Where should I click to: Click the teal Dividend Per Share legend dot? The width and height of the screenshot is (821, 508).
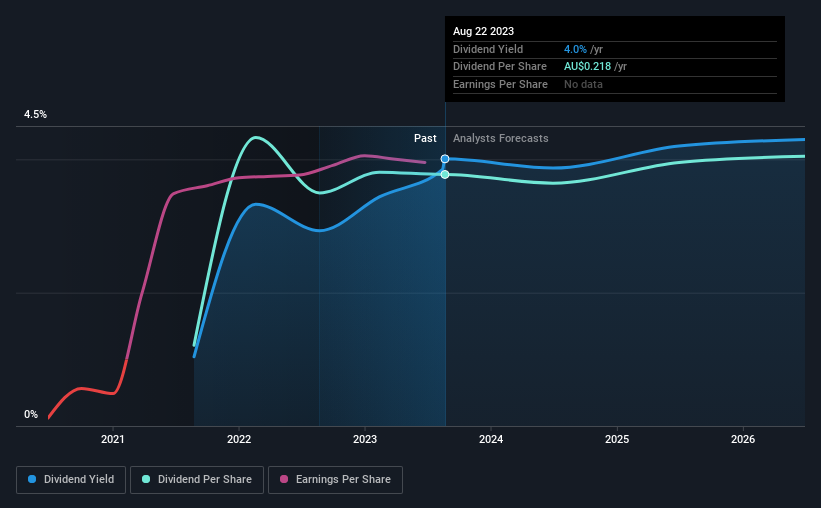click(x=146, y=479)
